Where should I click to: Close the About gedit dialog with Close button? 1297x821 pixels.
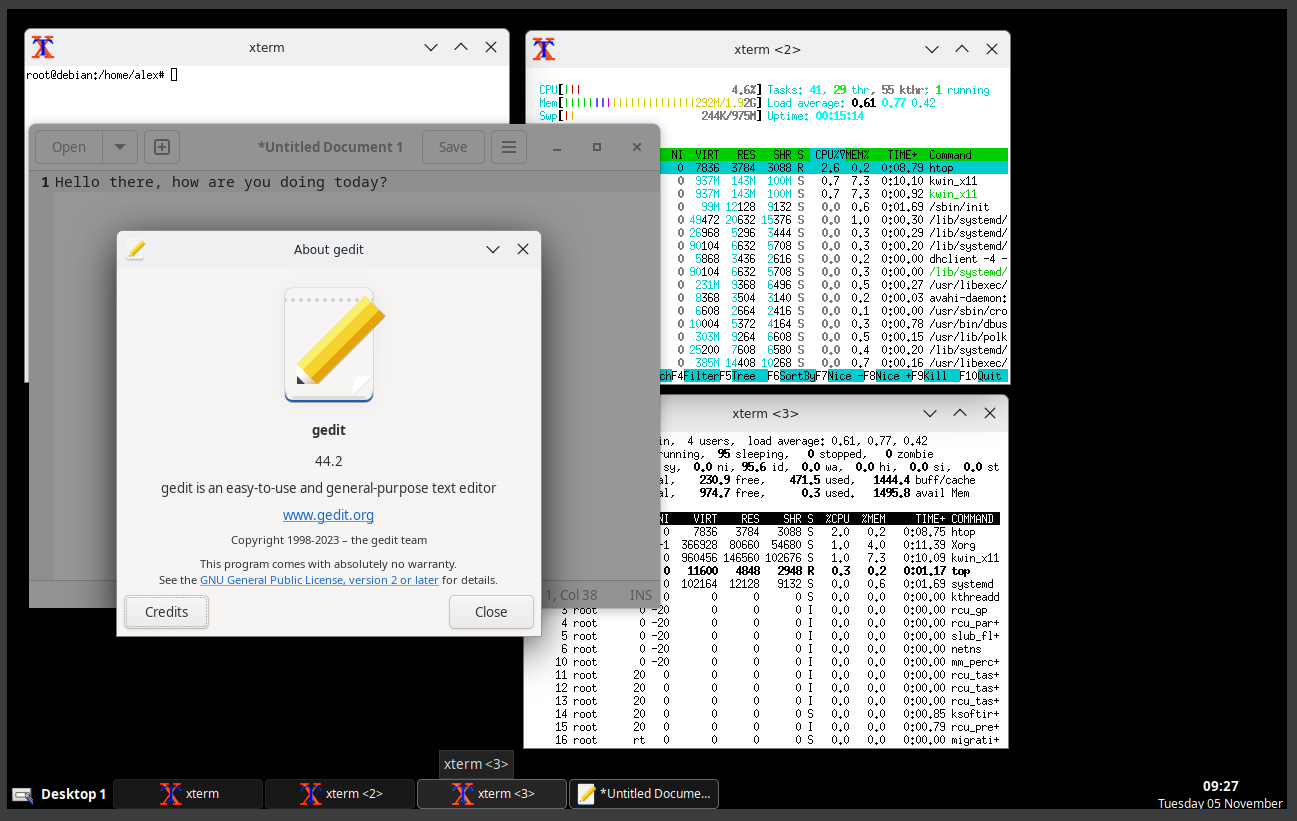click(491, 612)
